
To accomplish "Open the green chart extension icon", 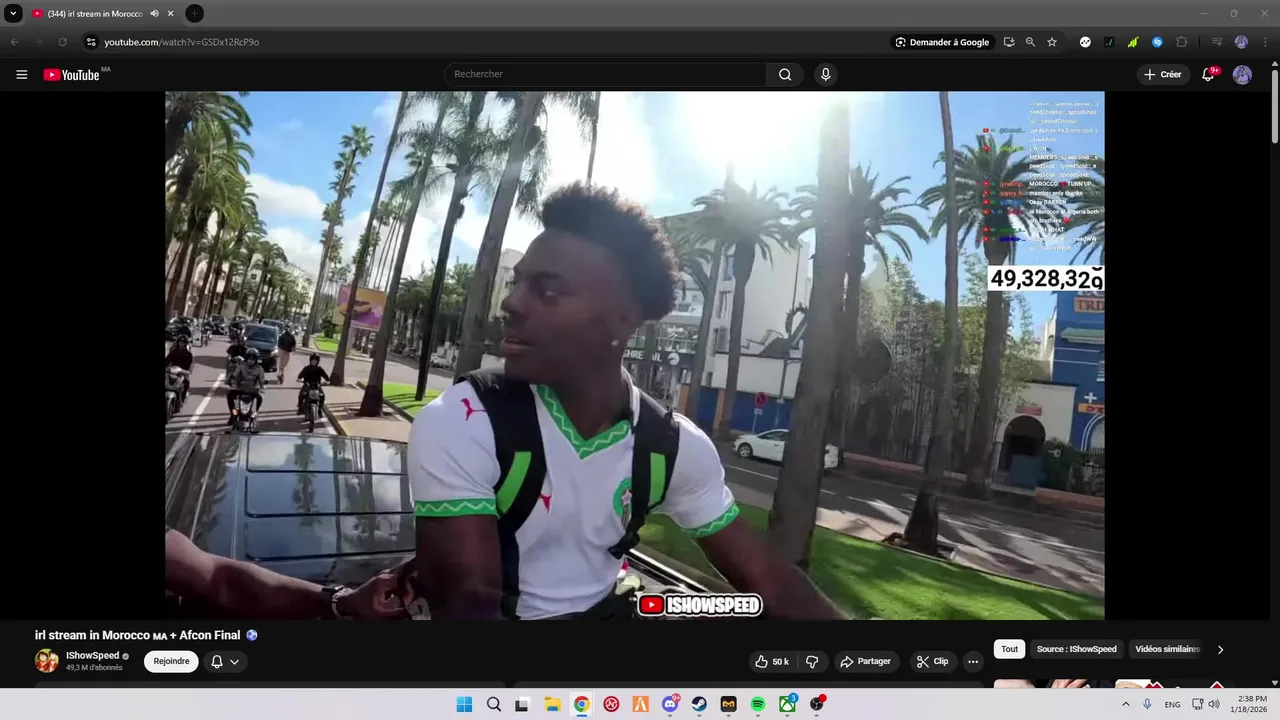I will tap(1133, 42).
